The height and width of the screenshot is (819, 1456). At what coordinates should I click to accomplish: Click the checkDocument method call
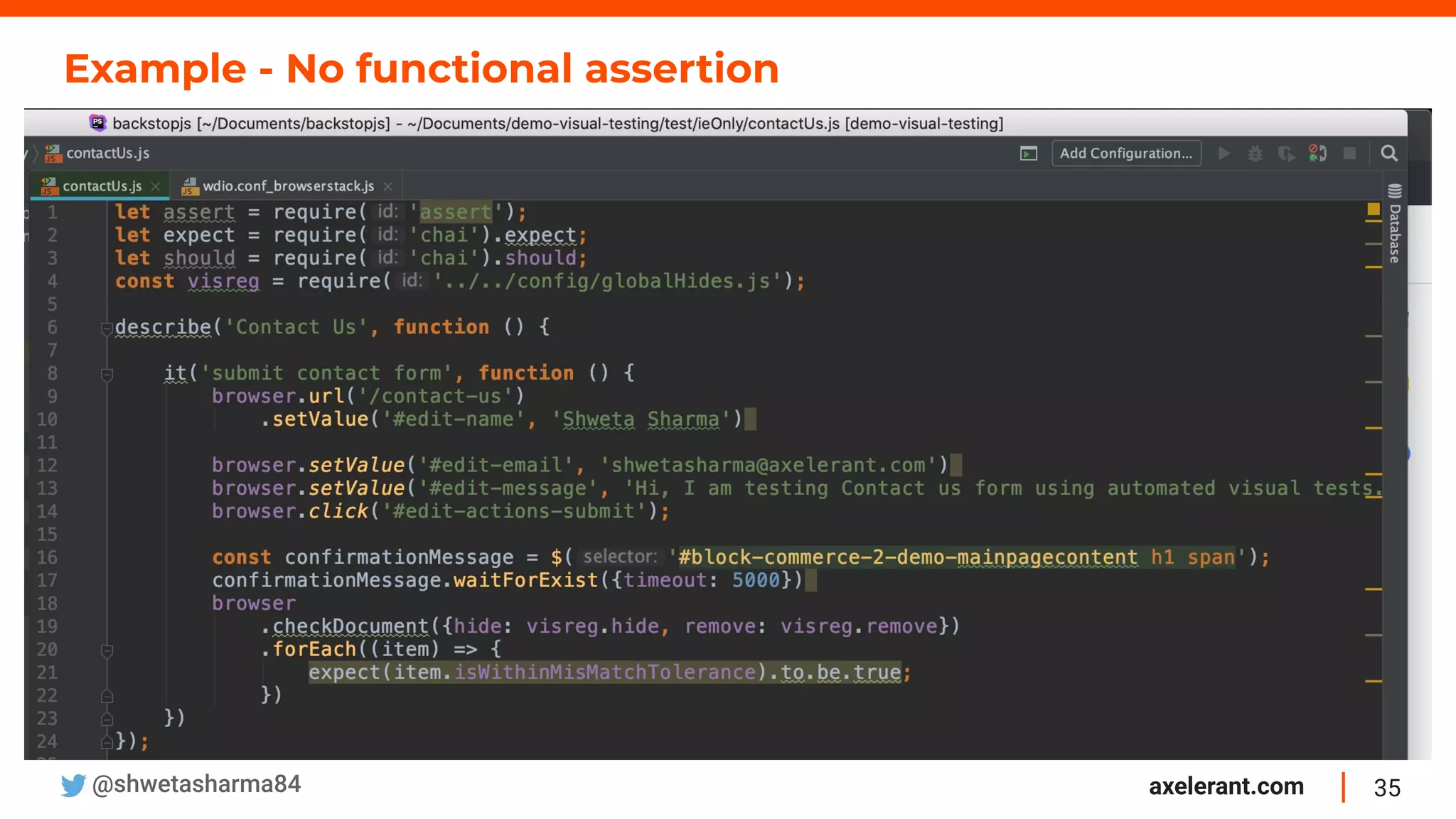click(x=350, y=626)
